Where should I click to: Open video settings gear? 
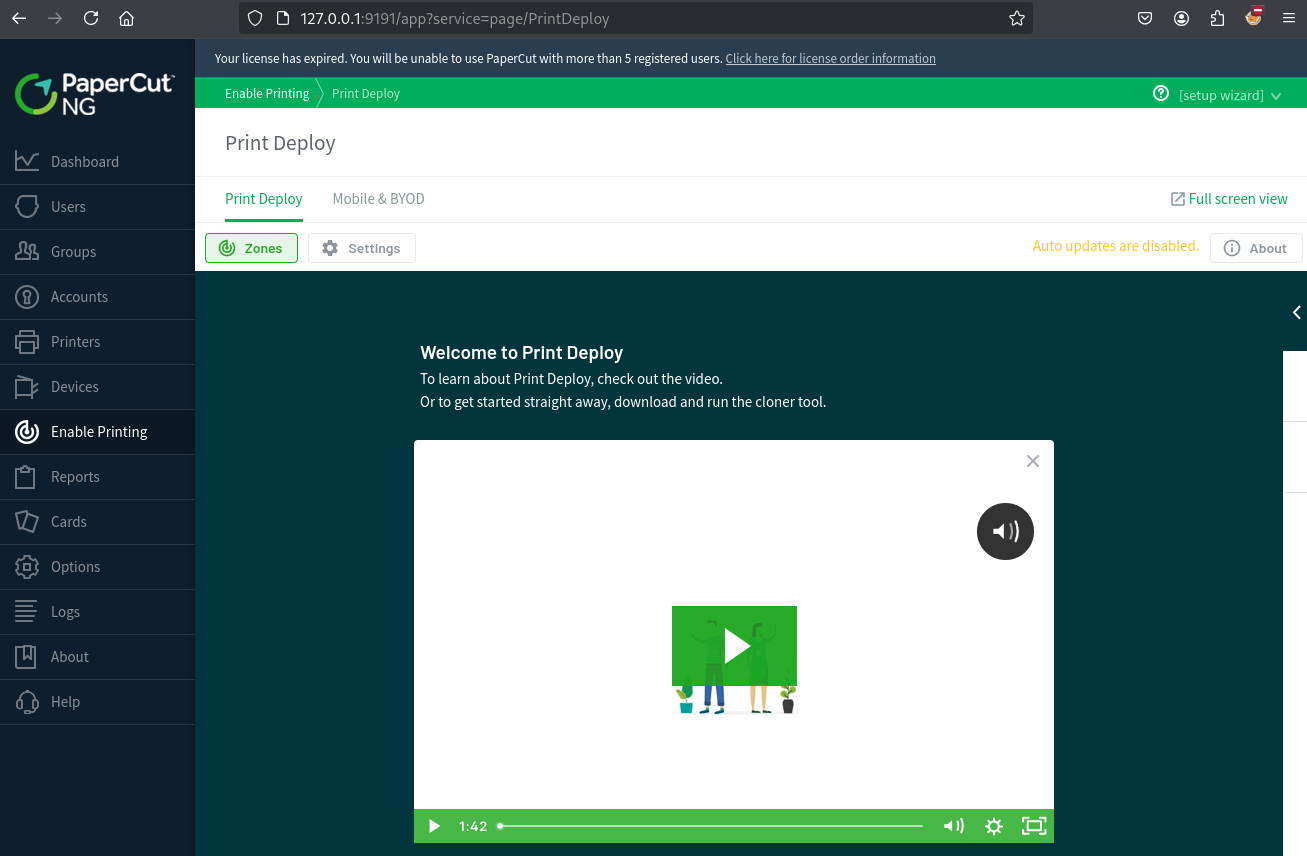click(x=993, y=826)
